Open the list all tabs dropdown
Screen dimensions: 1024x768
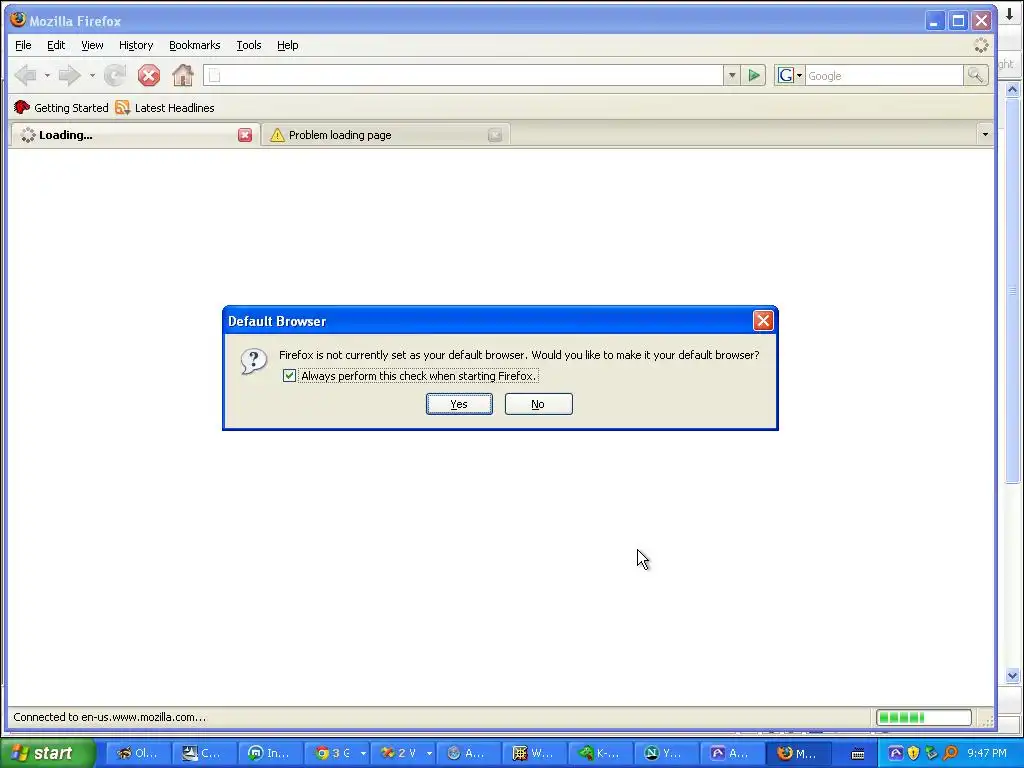click(x=985, y=135)
